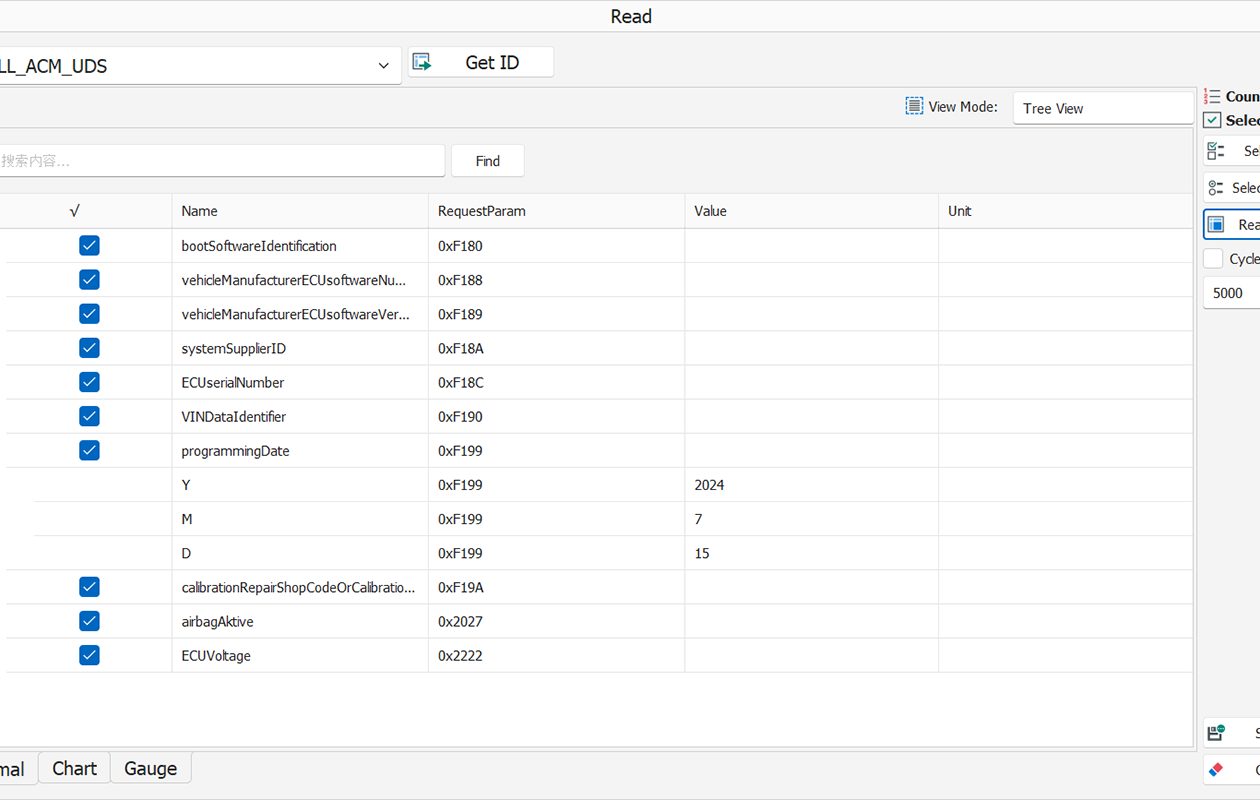This screenshot has height=800, width=1260.
Task: Click the Get ID button icon
Action: coord(422,62)
